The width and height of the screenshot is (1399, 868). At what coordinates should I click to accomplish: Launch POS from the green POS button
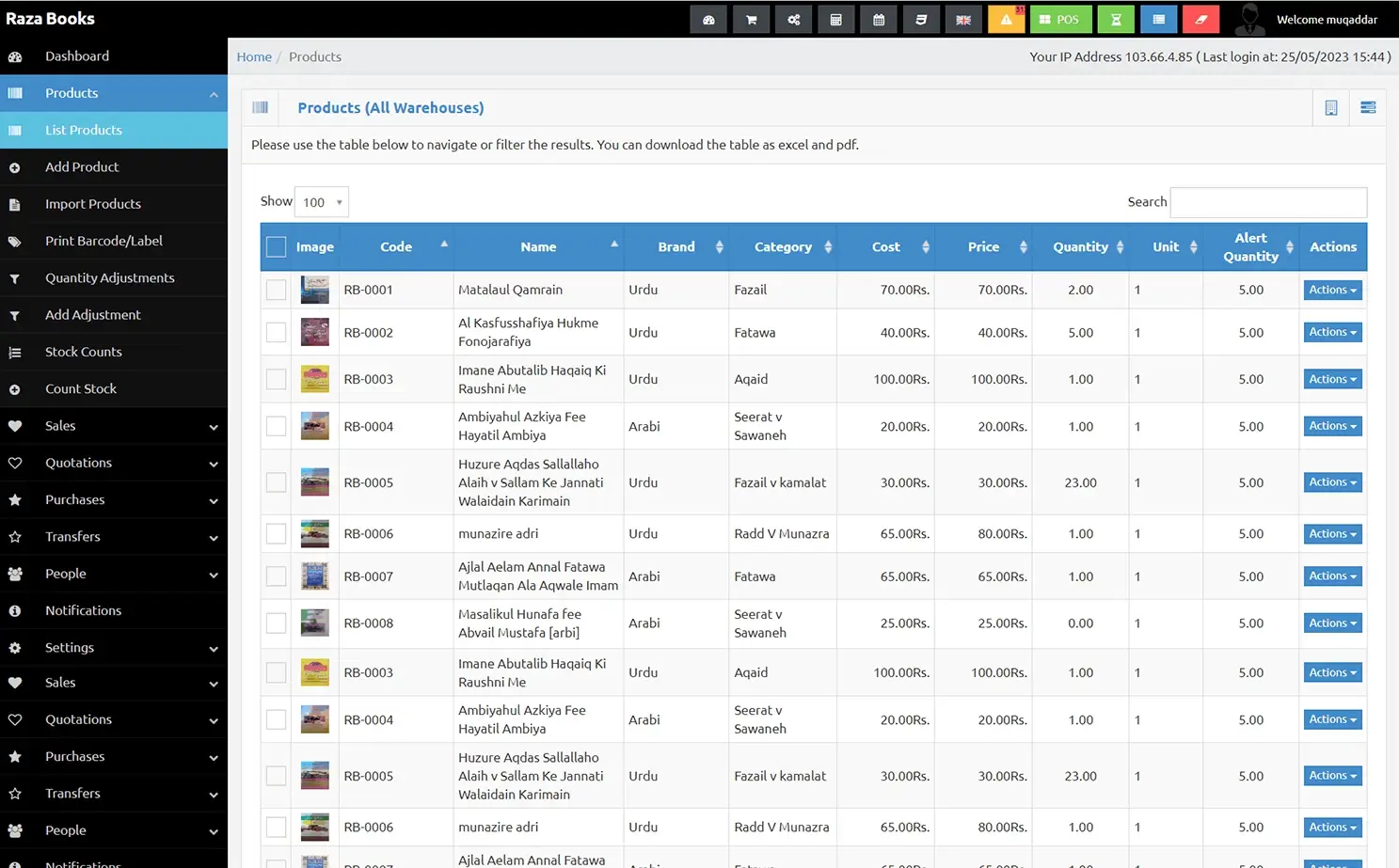(x=1060, y=19)
